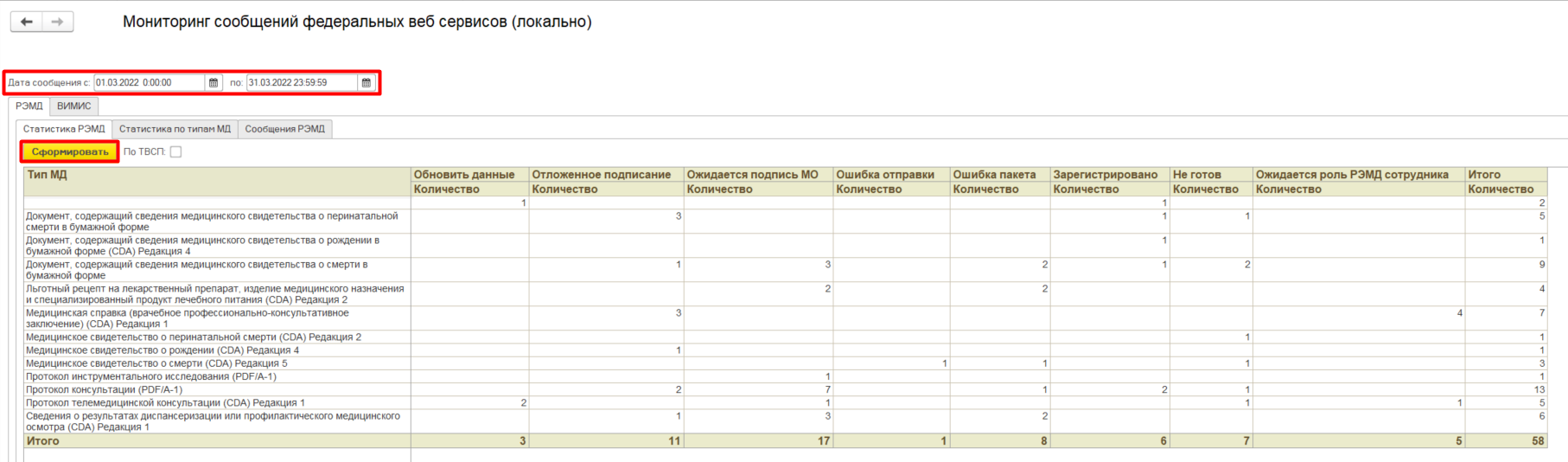Select the Статистика РЭМД tab
The height and width of the screenshot is (462, 1568).
tap(64, 129)
